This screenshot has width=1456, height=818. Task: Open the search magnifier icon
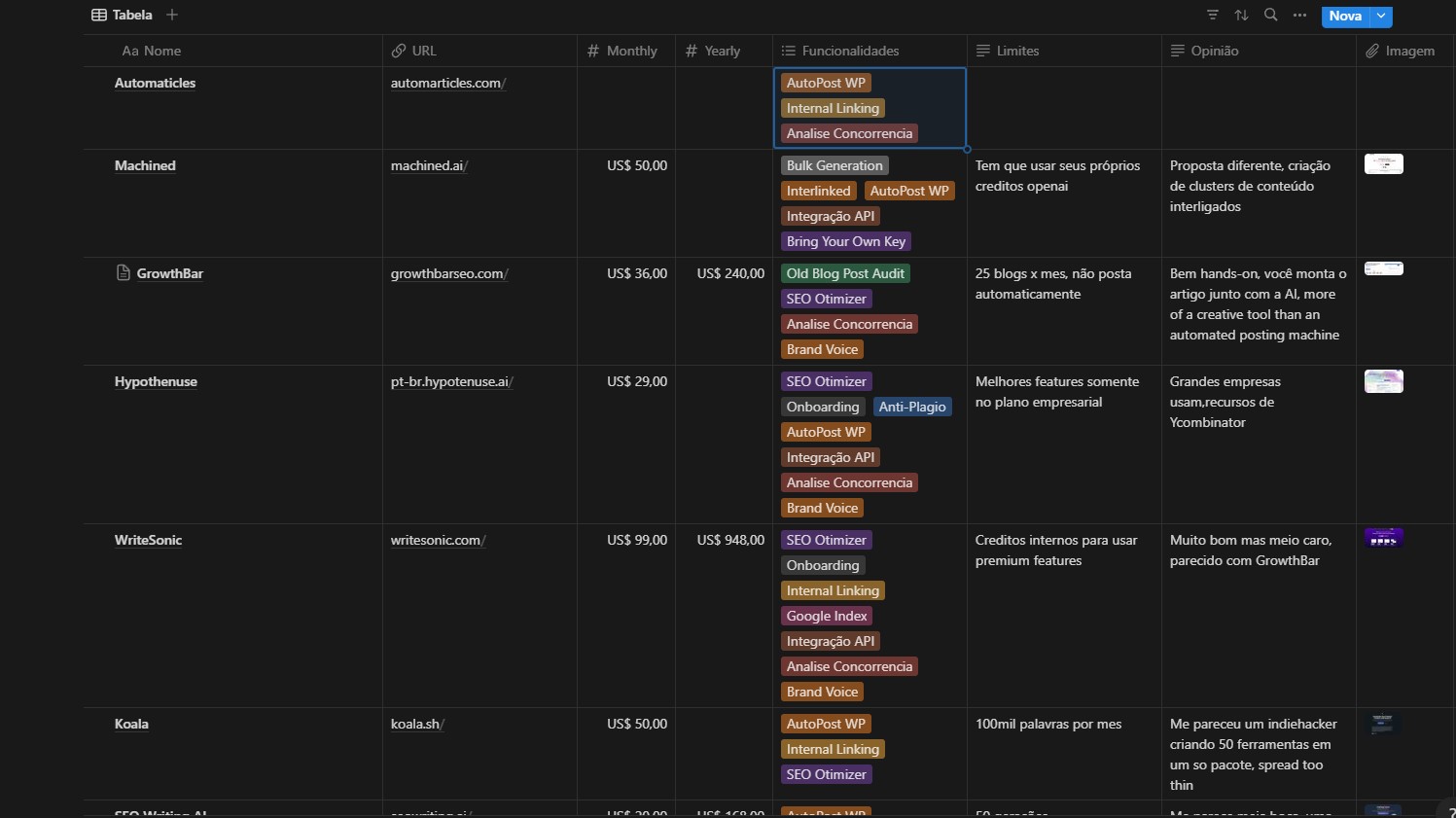[1270, 16]
